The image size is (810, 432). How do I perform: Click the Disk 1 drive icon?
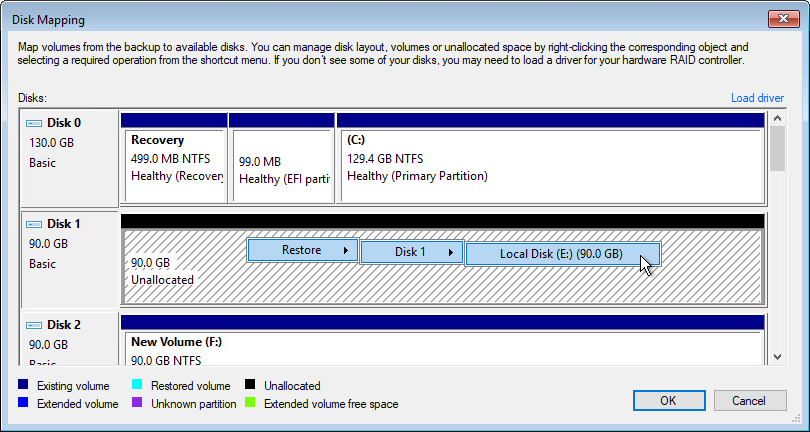tap(34, 224)
